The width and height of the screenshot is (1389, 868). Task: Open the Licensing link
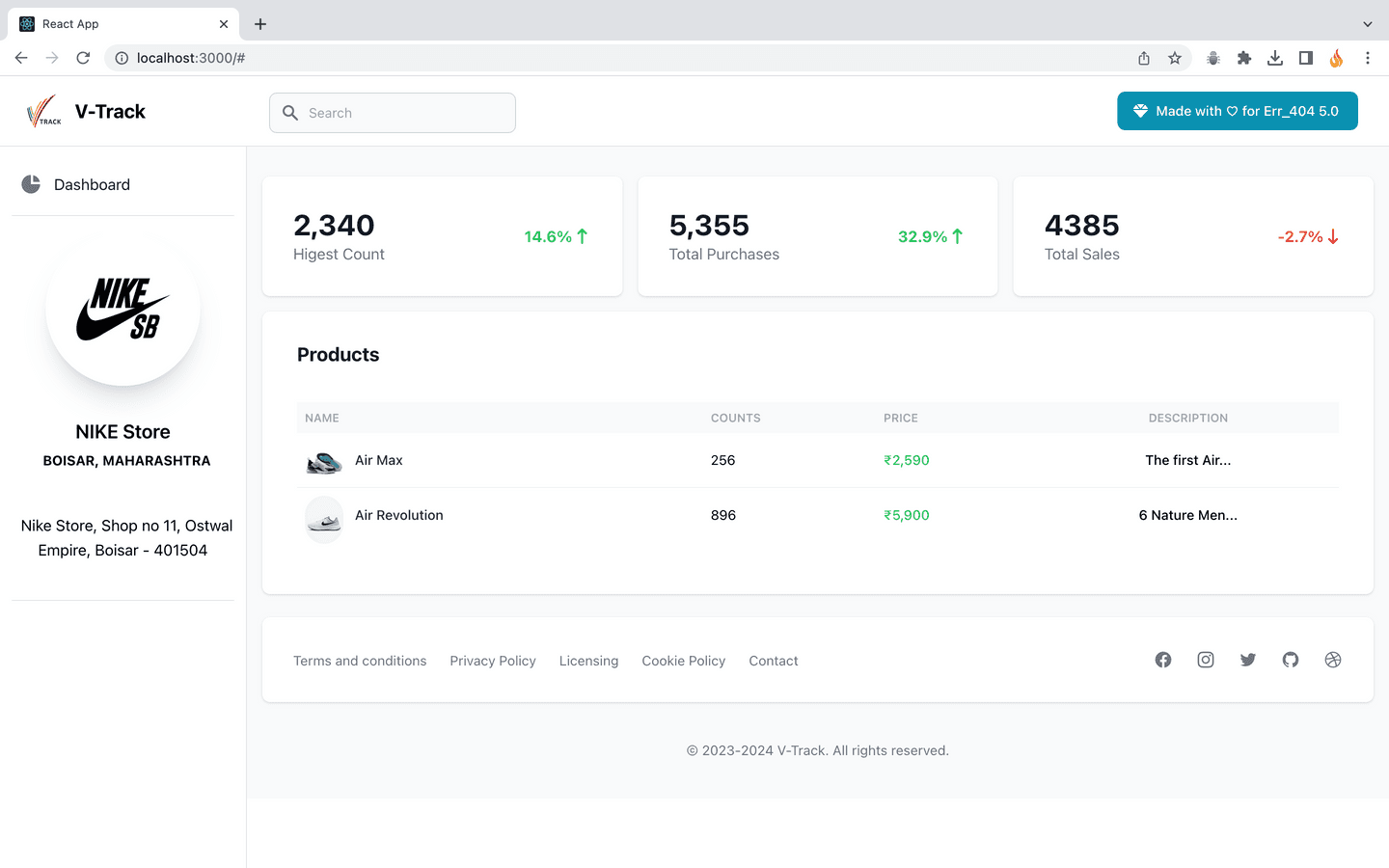click(x=588, y=661)
